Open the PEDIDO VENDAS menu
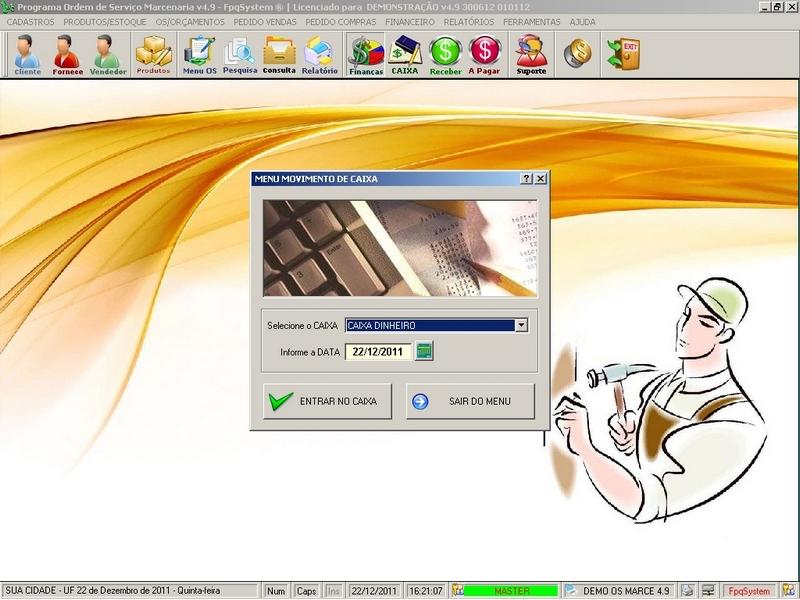The width and height of the screenshot is (800, 600). [x=265, y=22]
